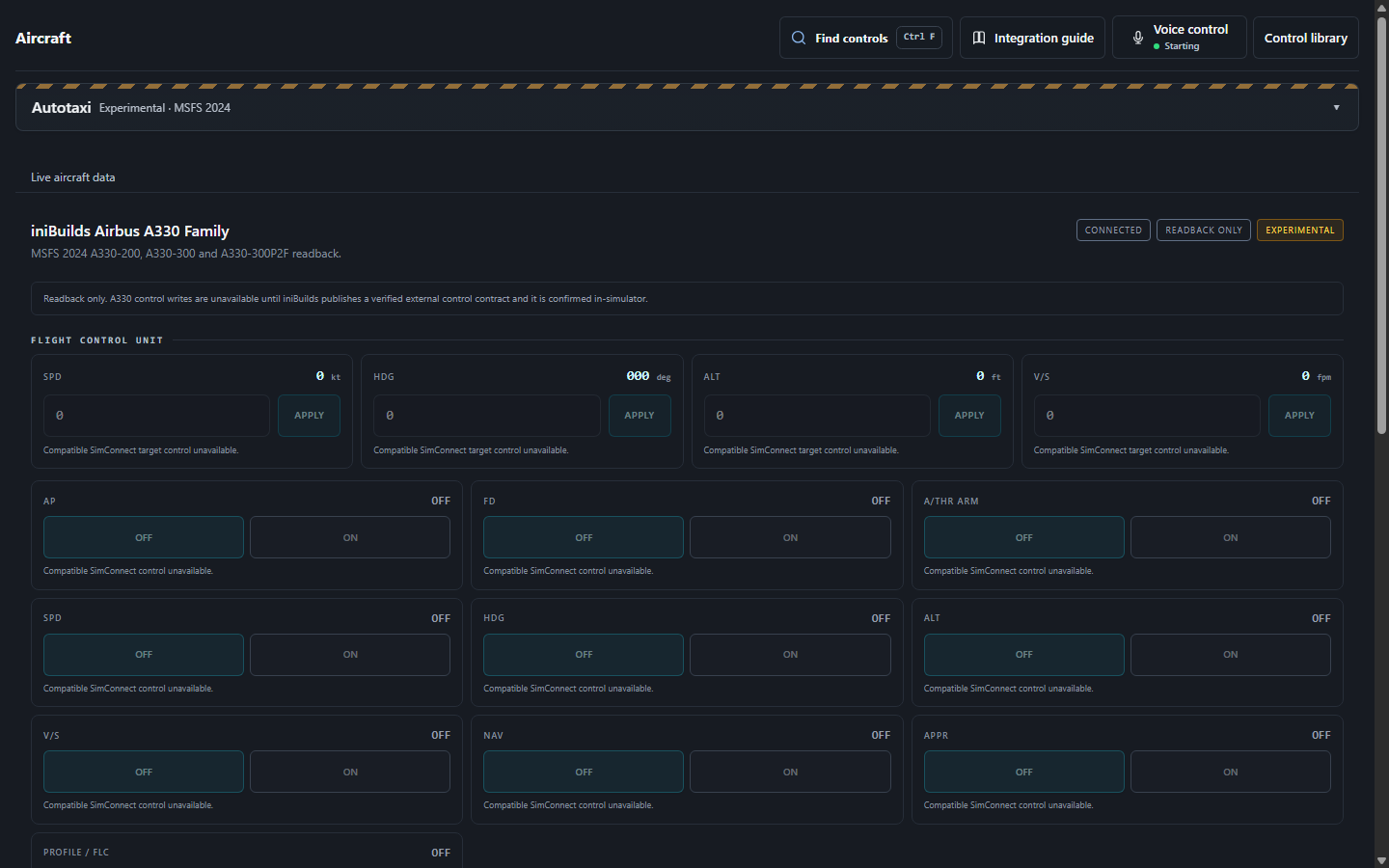
Task: Click the Voice control label
Action: tap(1190, 30)
